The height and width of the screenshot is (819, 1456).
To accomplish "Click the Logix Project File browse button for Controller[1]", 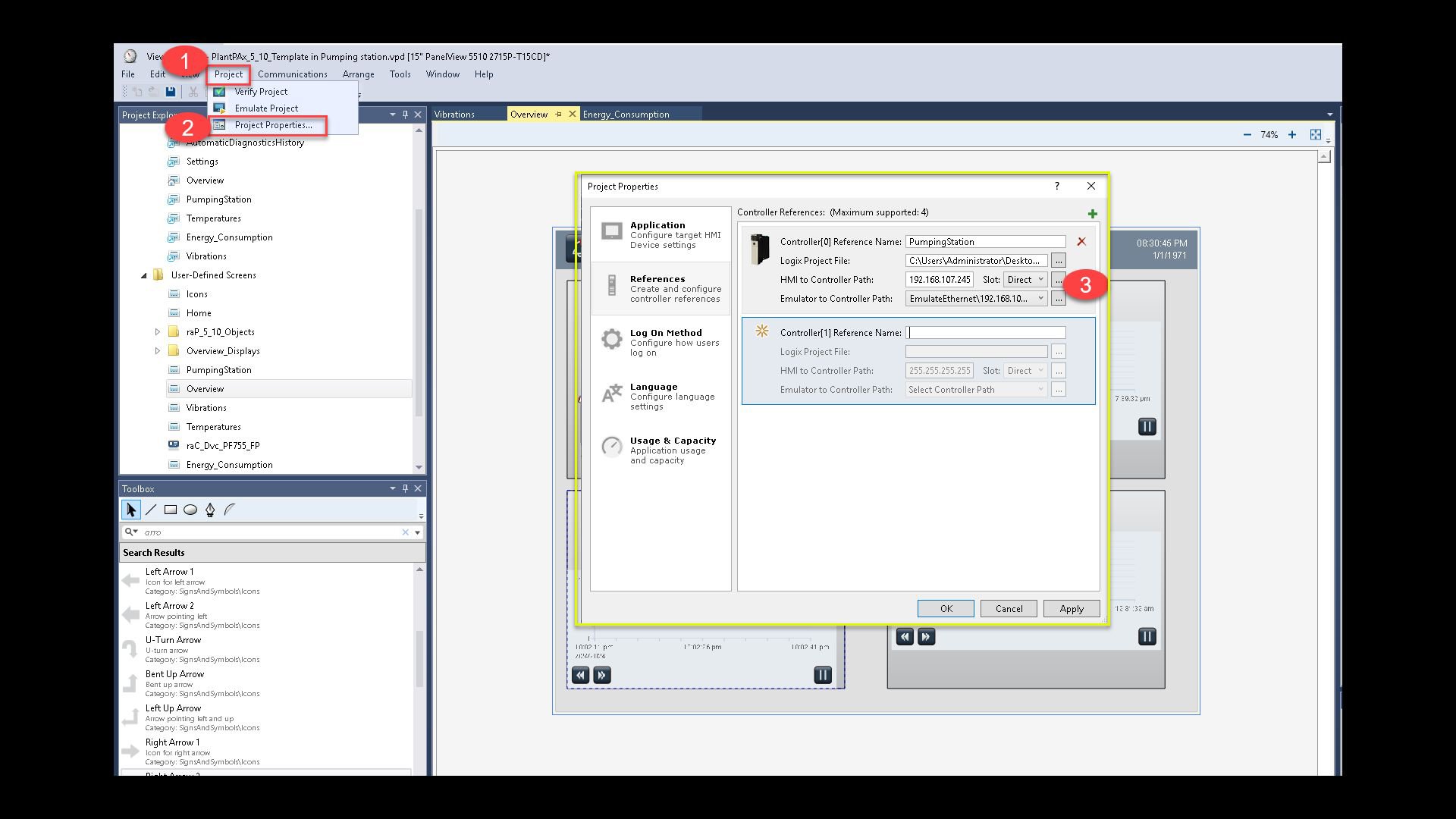I will pos(1058,351).
